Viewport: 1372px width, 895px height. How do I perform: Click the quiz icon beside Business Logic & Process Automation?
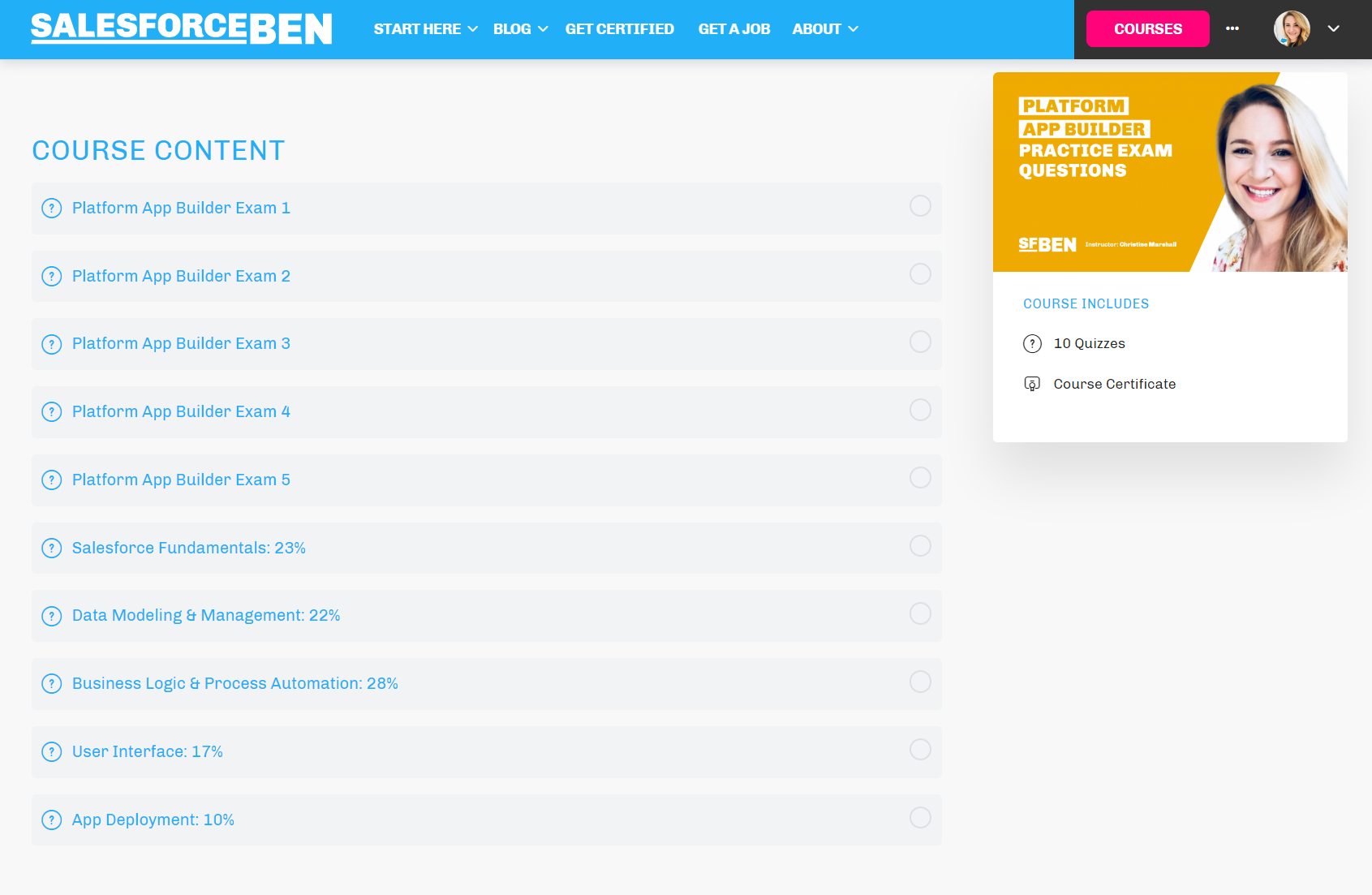click(x=52, y=684)
